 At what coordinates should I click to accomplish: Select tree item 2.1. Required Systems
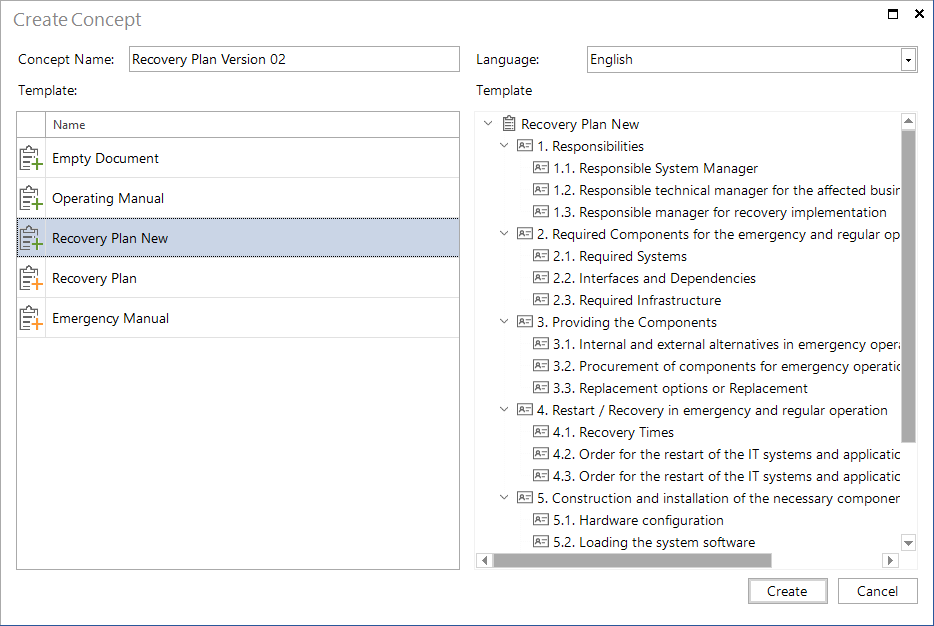click(619, 256)
